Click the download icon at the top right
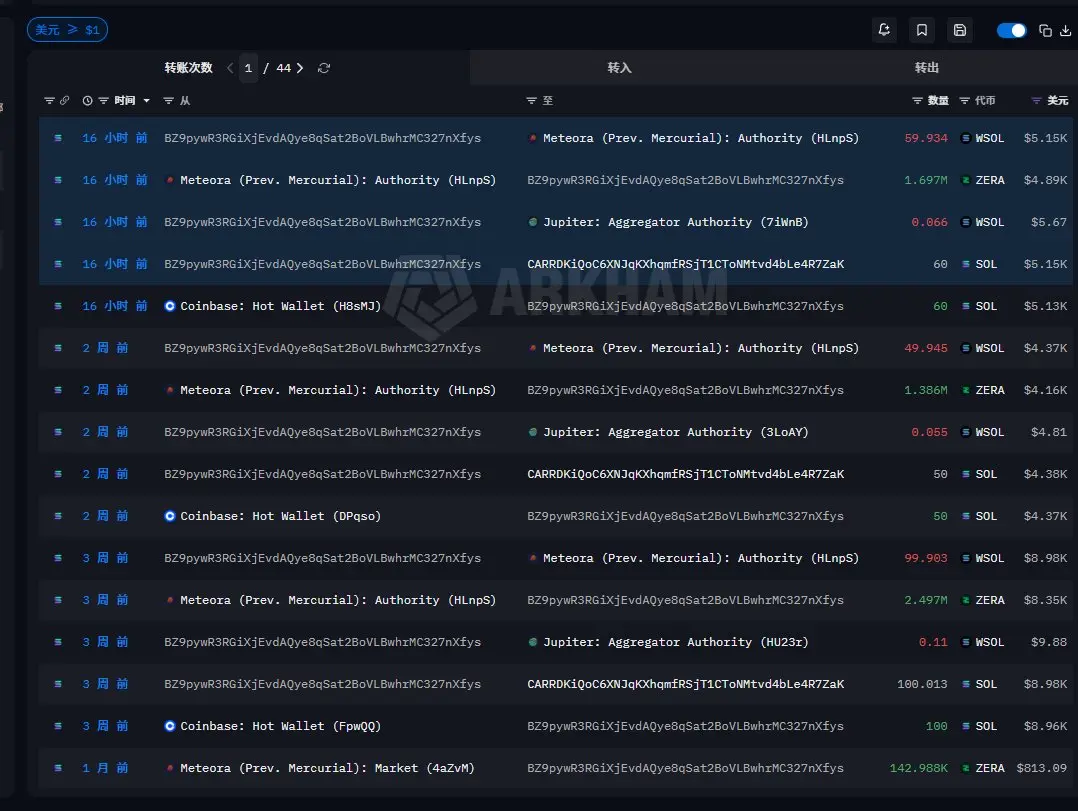Screen dimensions: 1078x811 (1065, 30)
